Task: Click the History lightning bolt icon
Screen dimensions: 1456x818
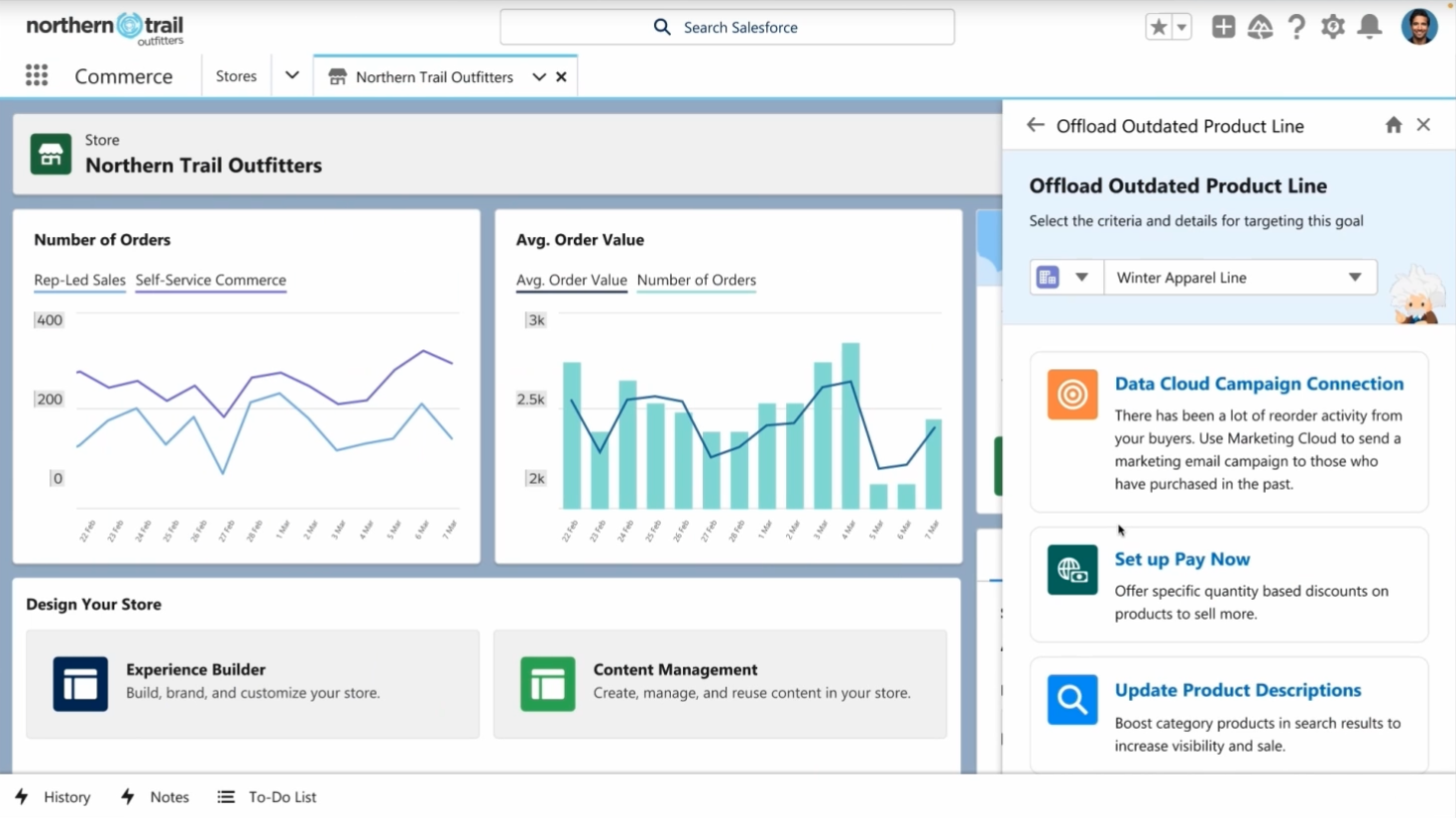Action: pyautogui.click(x=22, y=797)
